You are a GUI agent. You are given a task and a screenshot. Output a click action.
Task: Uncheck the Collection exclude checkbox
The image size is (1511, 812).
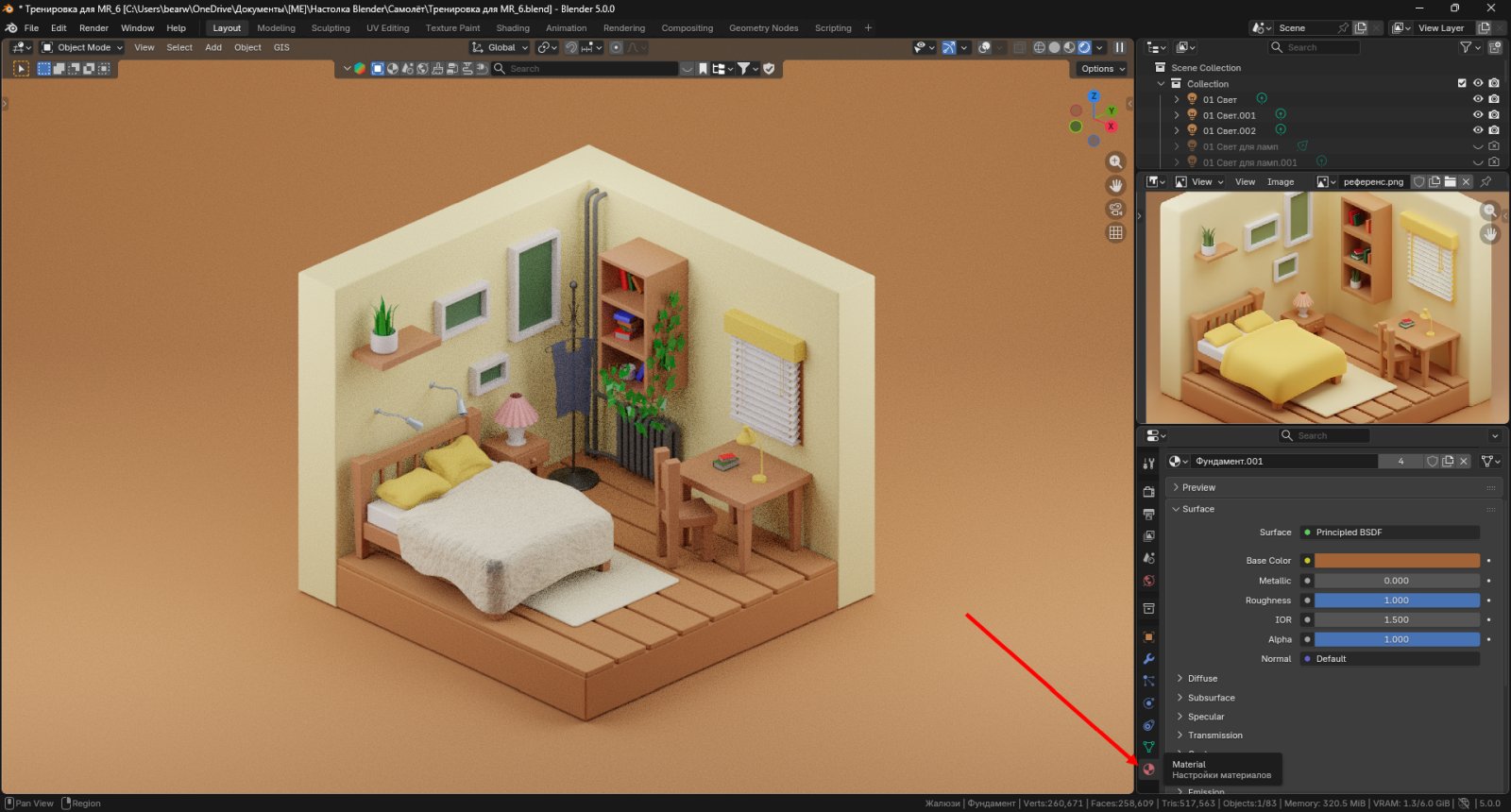pyautogui.click(x=1462, y=83)
